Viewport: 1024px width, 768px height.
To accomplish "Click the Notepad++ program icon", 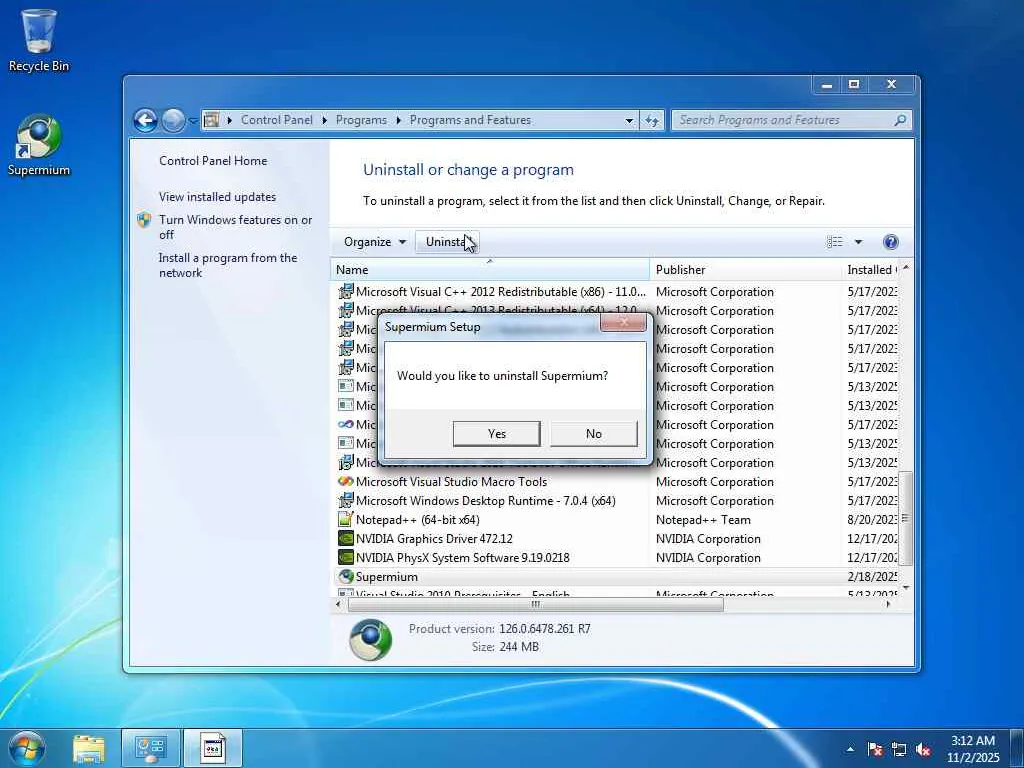I will (x=345, y=520).
